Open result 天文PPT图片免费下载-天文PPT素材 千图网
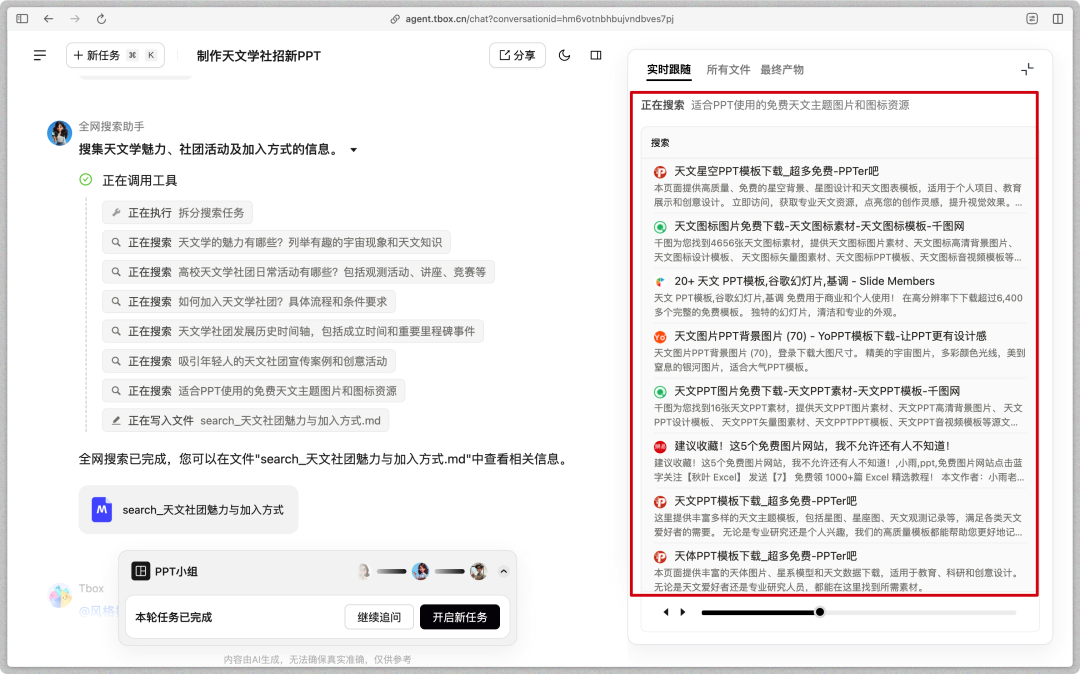 pyautogui.click(x=817, y=391)
